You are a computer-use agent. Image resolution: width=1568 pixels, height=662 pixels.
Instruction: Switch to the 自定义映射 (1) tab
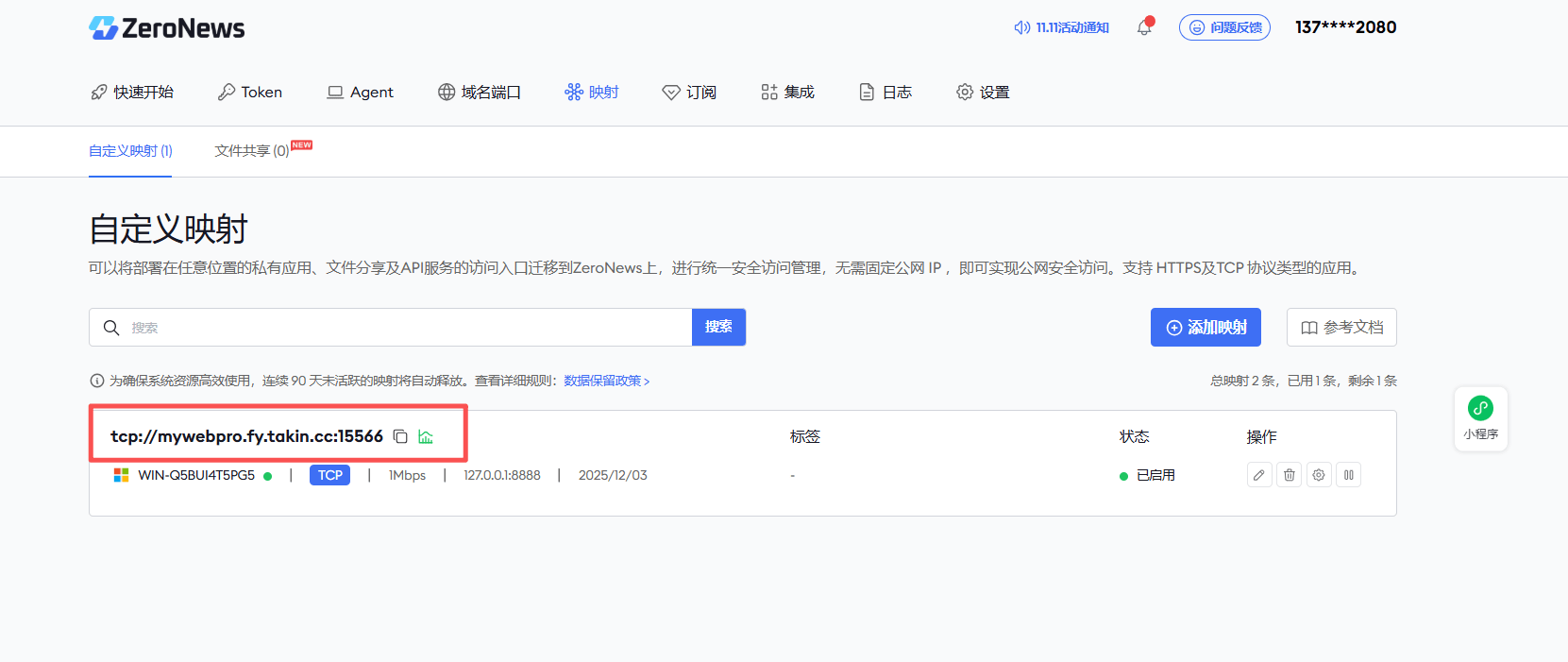[x=130, y=151]
